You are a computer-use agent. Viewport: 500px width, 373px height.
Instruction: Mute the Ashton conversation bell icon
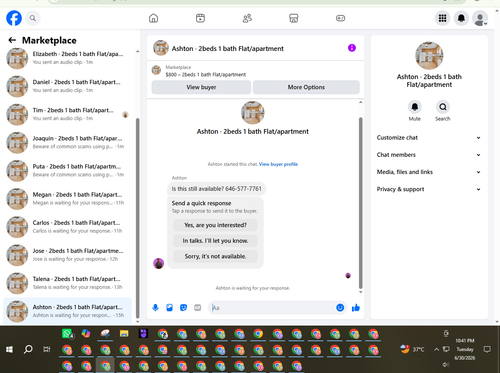pyautogui.click(x=415, y=107)
